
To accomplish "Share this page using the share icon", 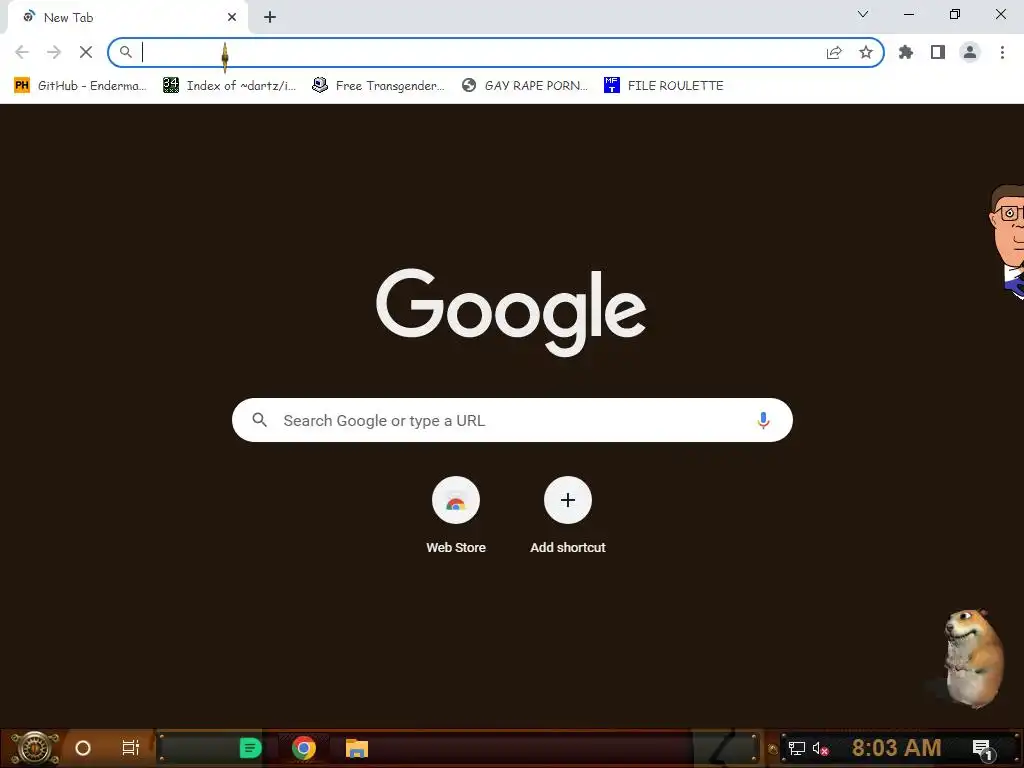I will (834, 52).
